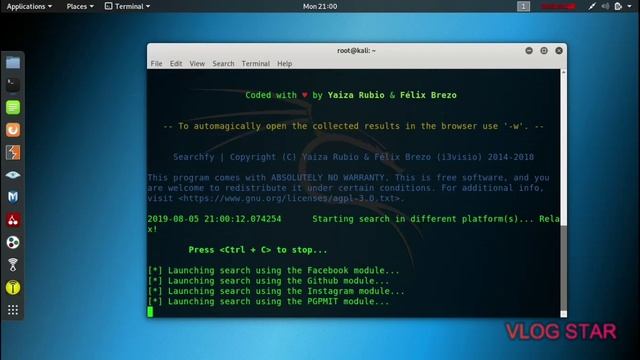640x360 pixels.
Task: Select workspace indicator 1 in top bar
Action: [523, 6]
